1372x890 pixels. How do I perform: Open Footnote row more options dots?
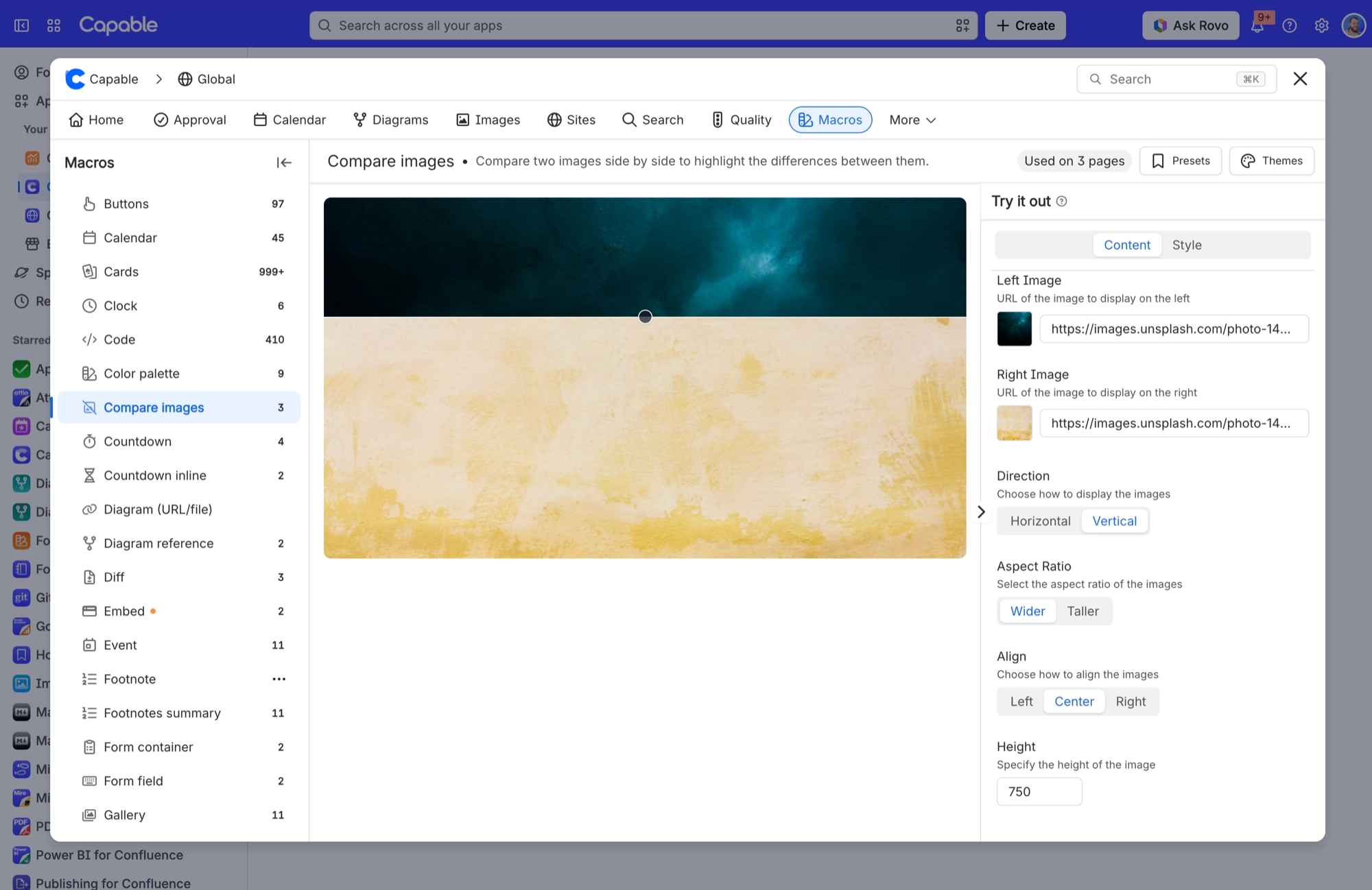(x=279, y=679)
